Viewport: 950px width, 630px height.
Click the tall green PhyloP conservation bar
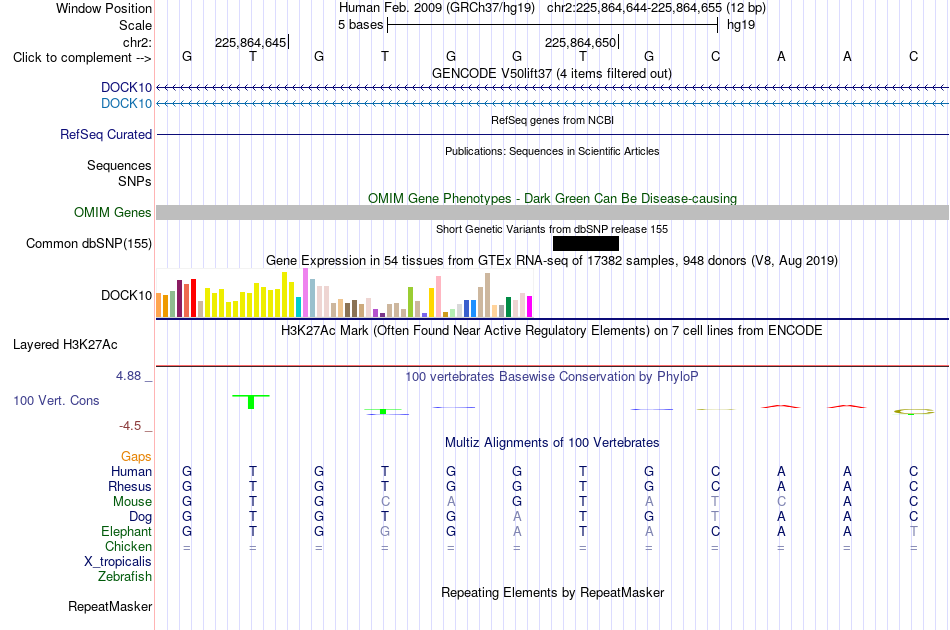(251, 402)
